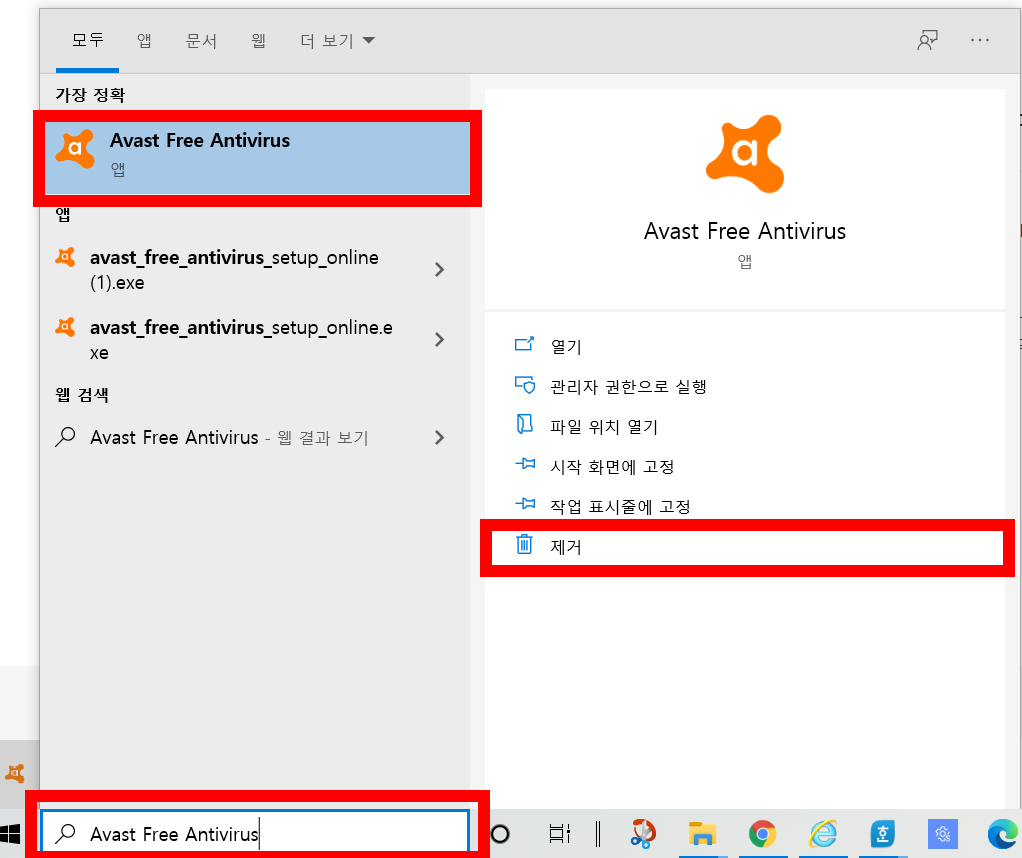
Task: Open the three-dot options menu
Action: pos(980,40)
